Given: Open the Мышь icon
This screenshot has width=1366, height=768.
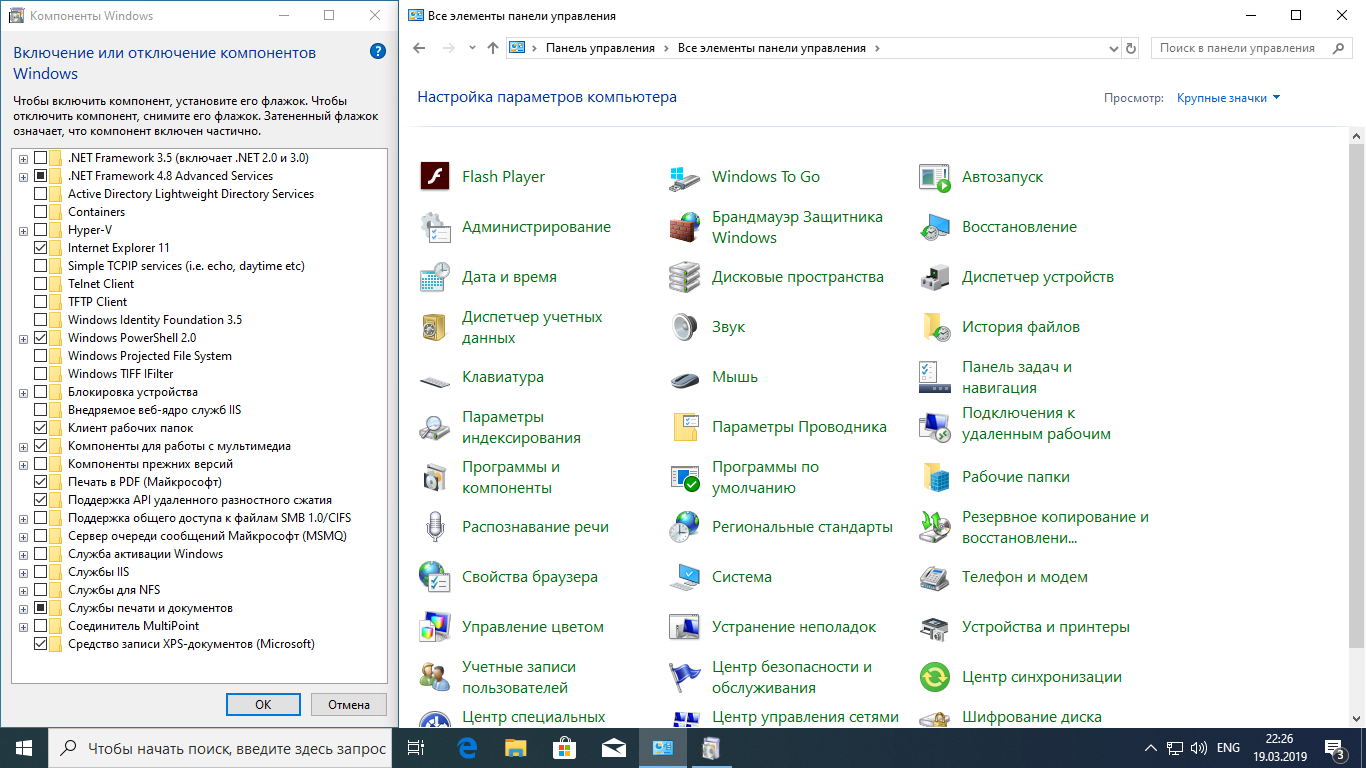Looking at the screenshot, I should tap(685, 379).
